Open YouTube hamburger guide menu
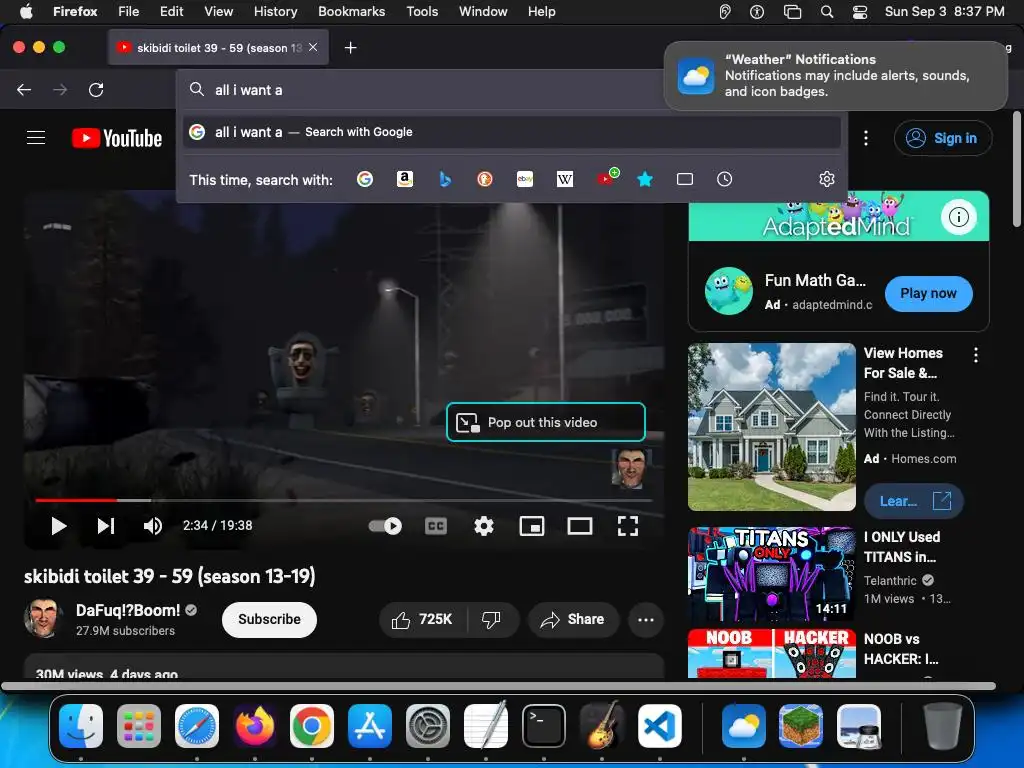The width and height of the screenshot is (1024, 768). pyautogui.click(x=36, y=138)
